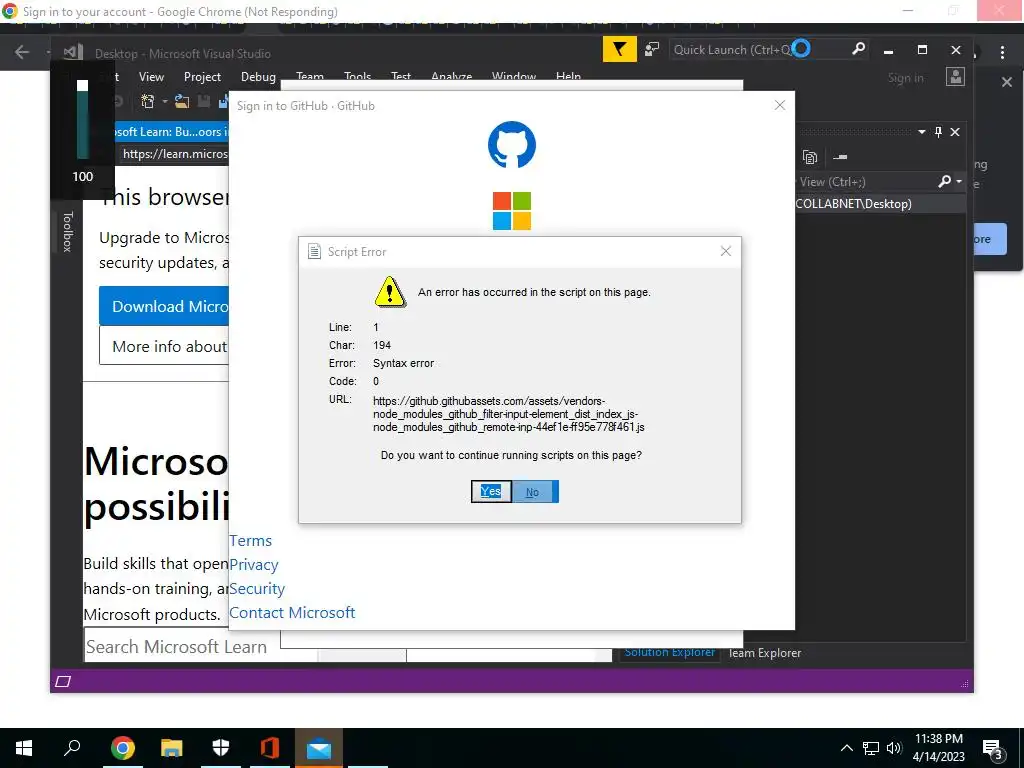Viewport: 1024px width, 768px height.
Task: Click the Save toolbar icon in Visual Studio
Action: click(x=204, y=101)
